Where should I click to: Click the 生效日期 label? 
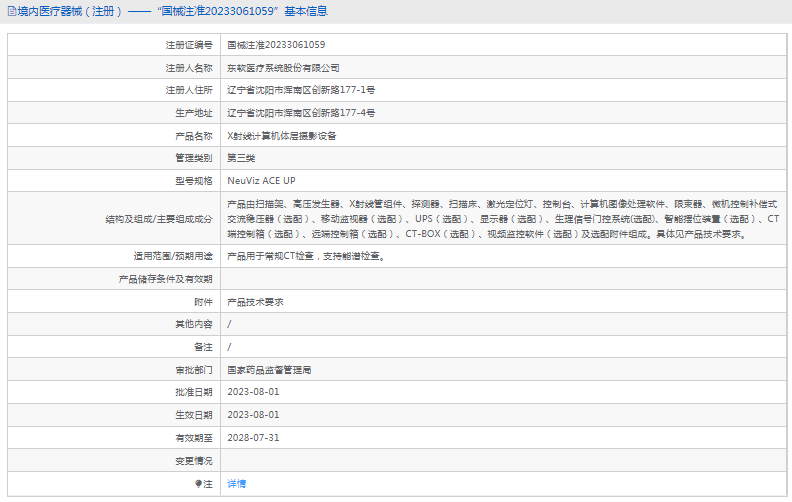[194, 415]
